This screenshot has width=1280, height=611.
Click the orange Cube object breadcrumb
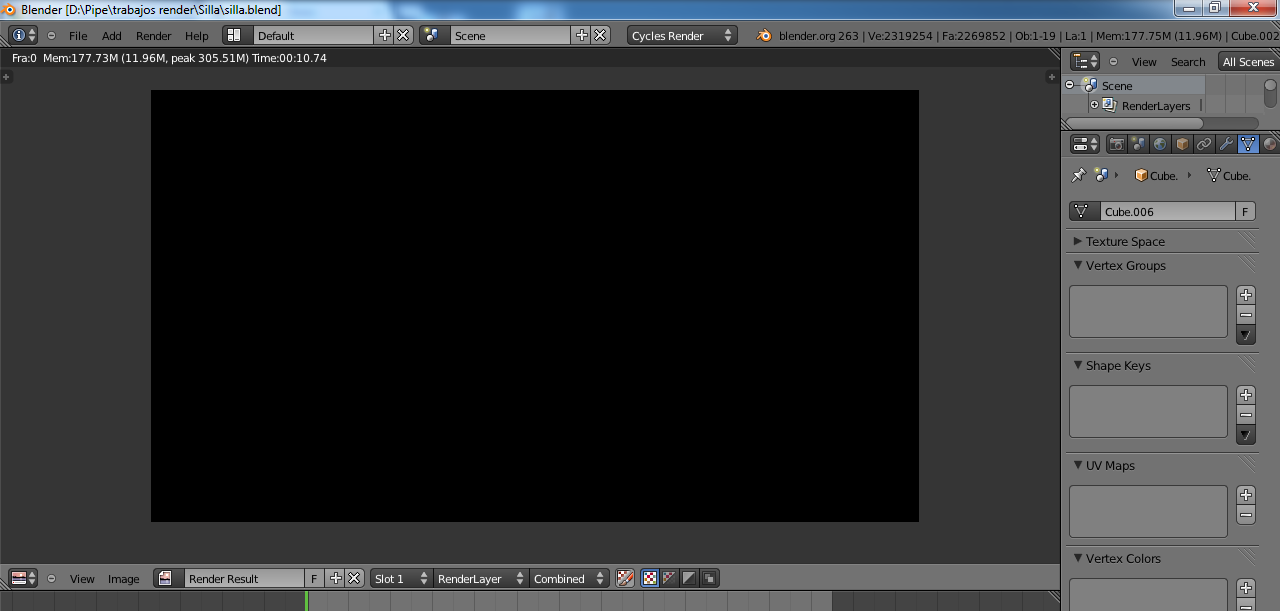coord(1156,175)
